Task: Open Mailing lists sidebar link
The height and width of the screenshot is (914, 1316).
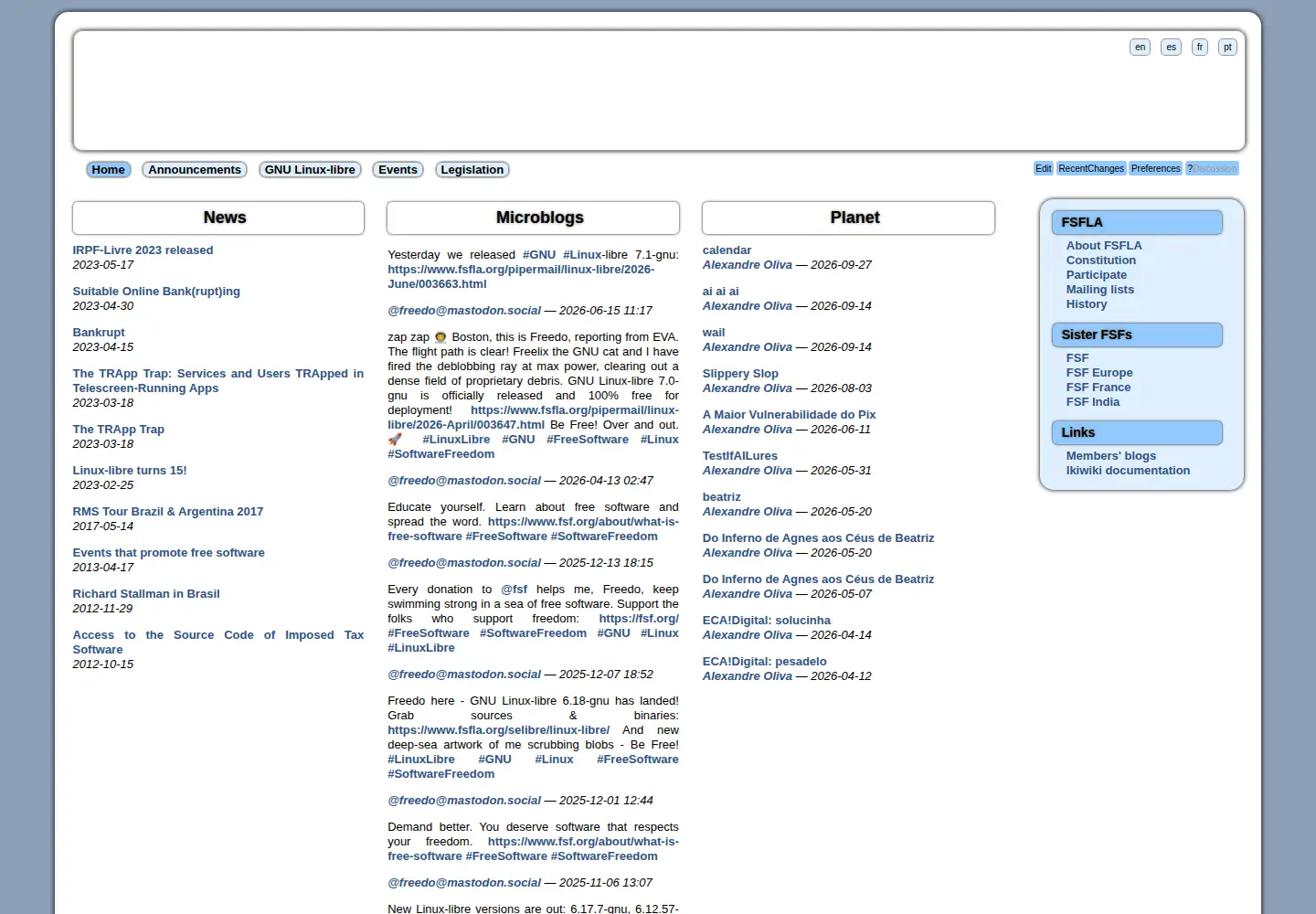Action: [x=1099, y=289]
